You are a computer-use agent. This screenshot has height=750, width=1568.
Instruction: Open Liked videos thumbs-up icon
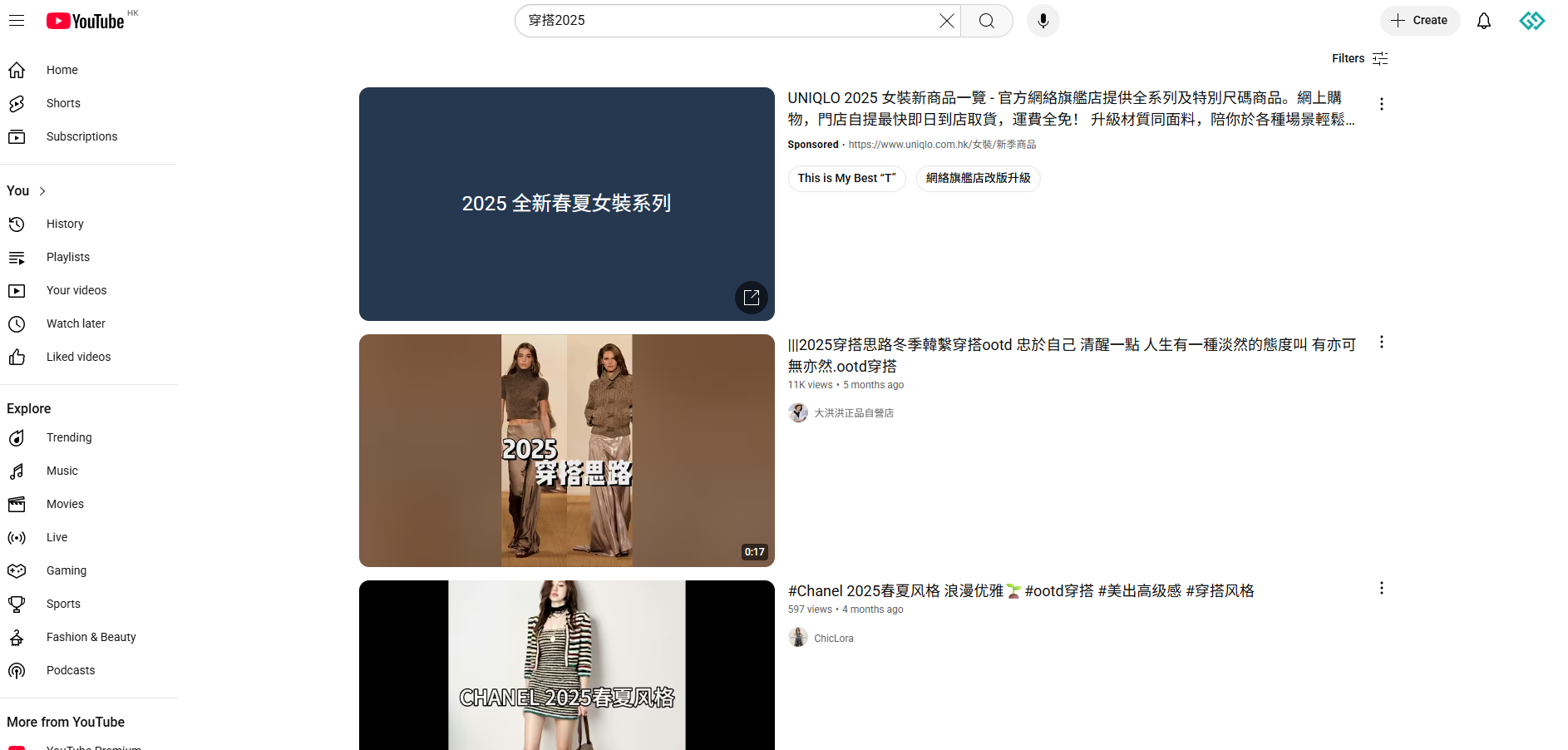[x=17, y=357]
